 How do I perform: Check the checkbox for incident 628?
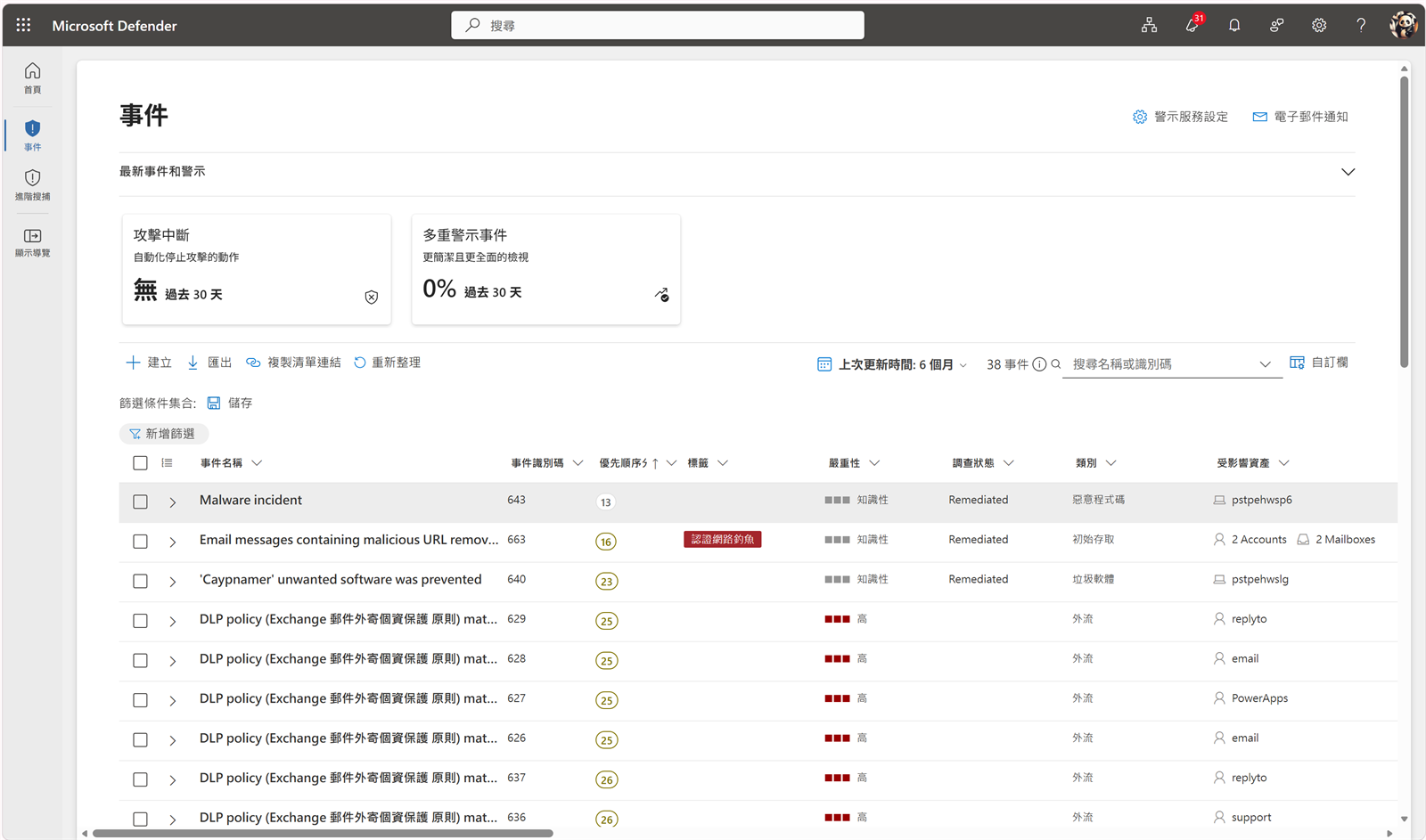(140, 661)
